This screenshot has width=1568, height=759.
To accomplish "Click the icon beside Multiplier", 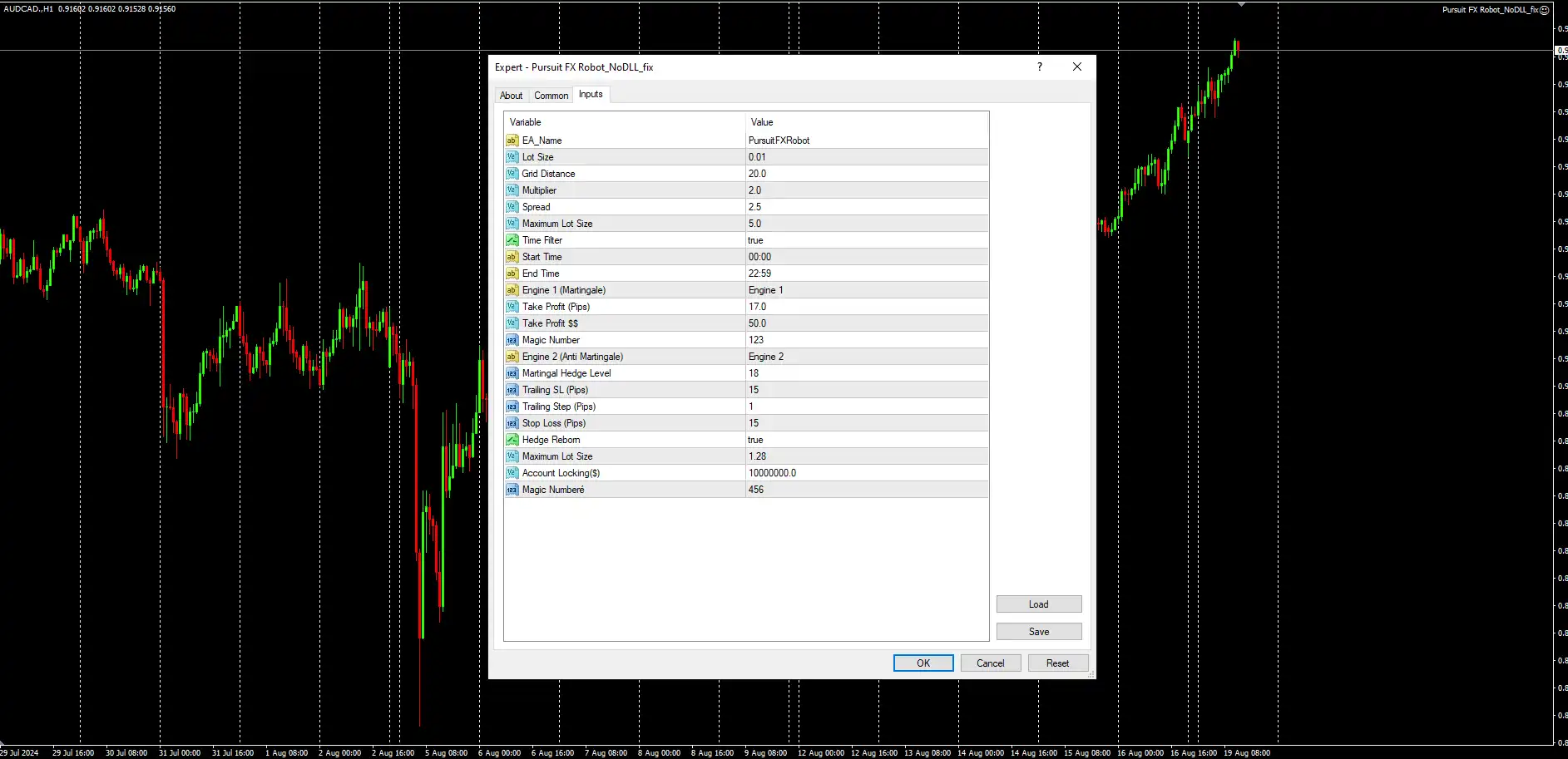I will tap(512, 190).
